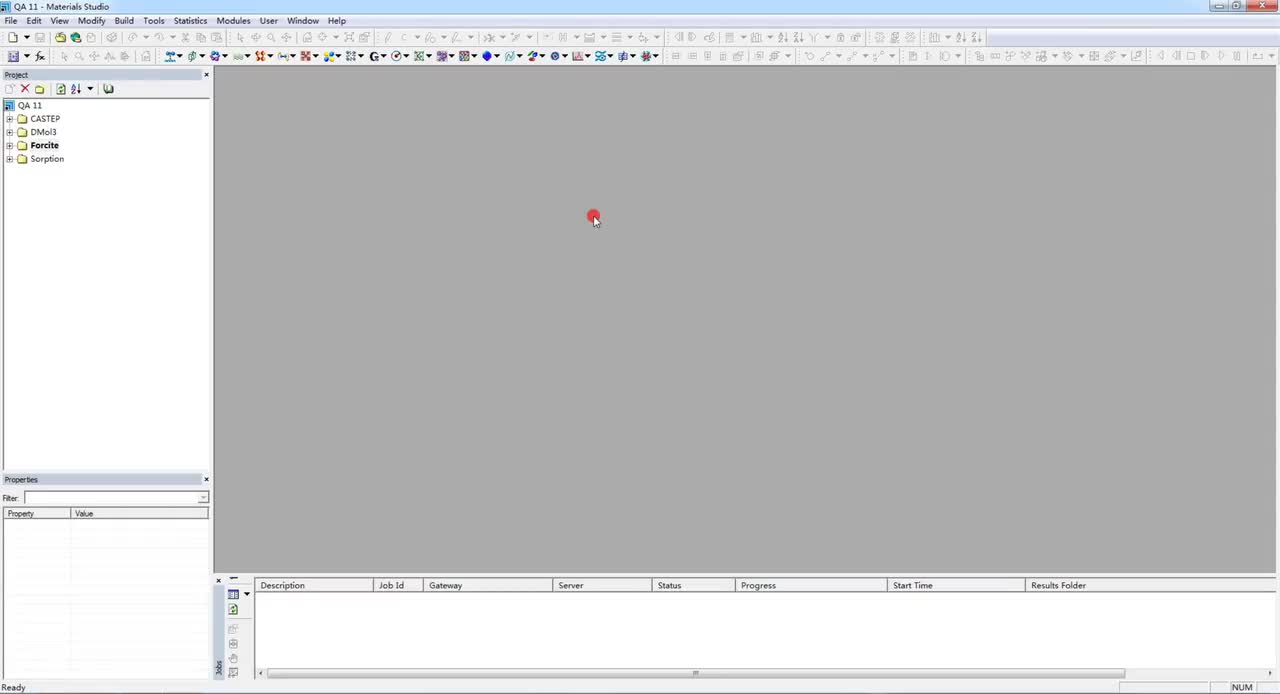Click the New document icon in main toolbar
The image size is (1280, 694).
pyautogui.click(x=12, y=37)
